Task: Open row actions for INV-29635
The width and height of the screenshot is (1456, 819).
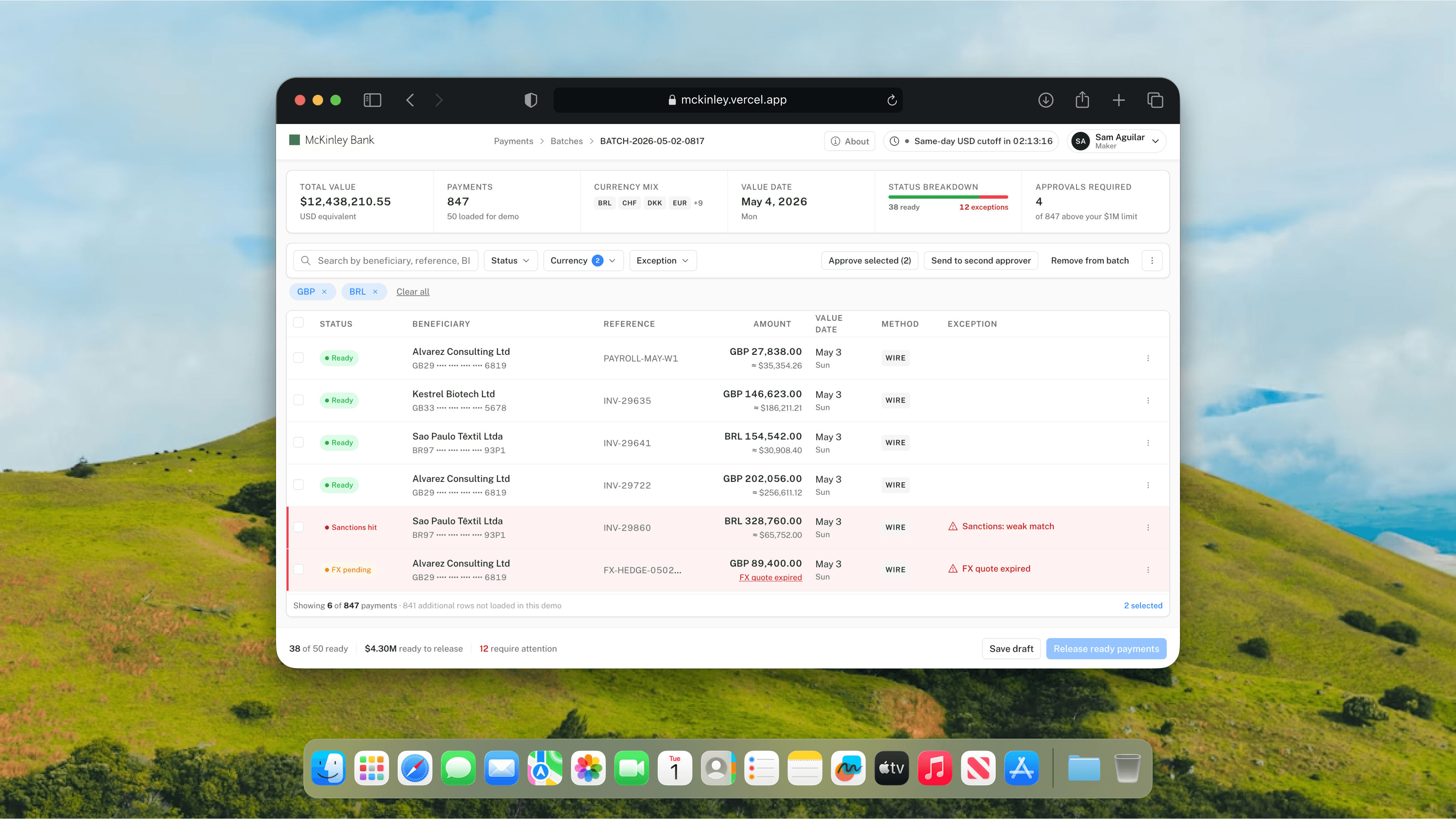Action: (1148, 400)
